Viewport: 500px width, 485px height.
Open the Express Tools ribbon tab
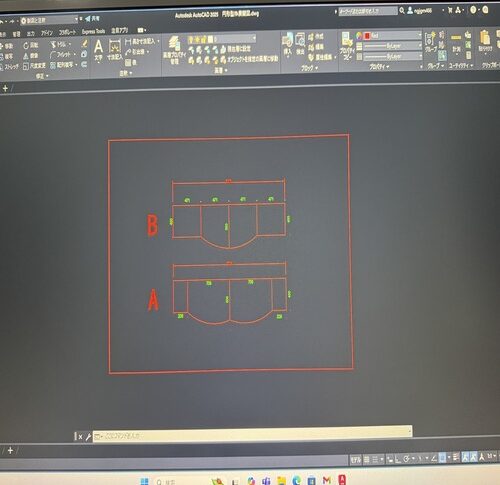tap(93, 32)
